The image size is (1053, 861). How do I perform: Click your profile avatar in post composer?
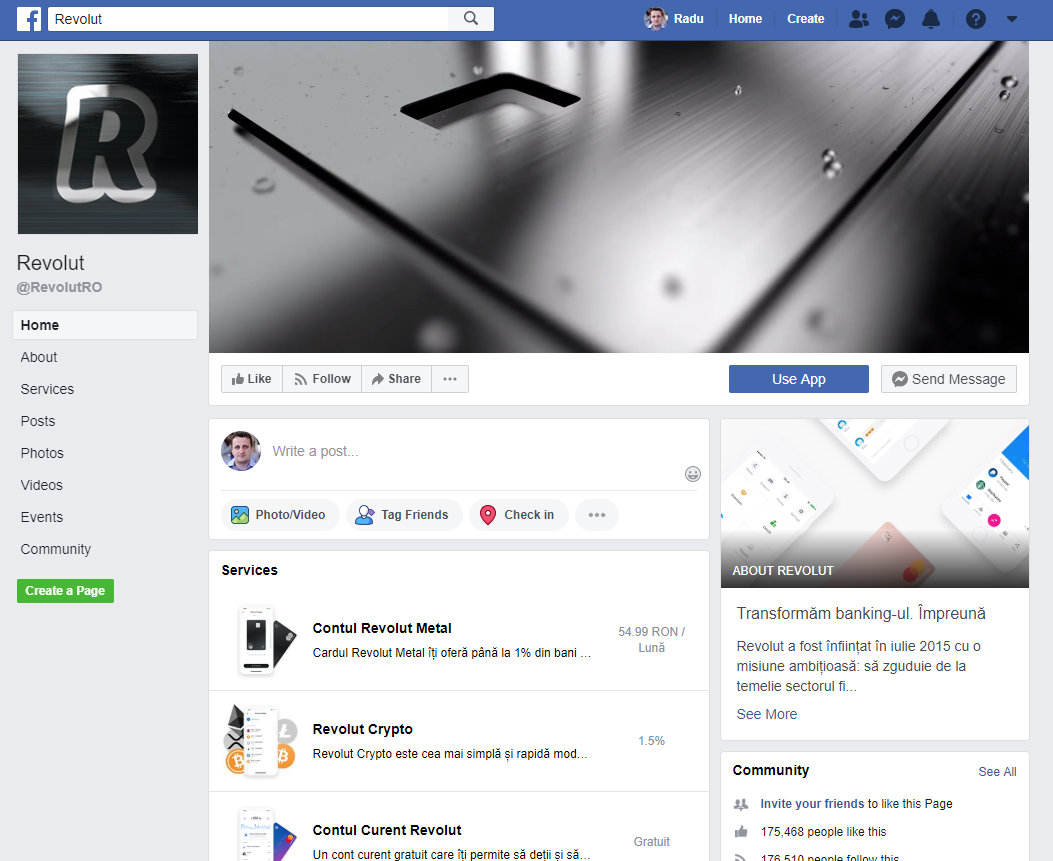241,451
